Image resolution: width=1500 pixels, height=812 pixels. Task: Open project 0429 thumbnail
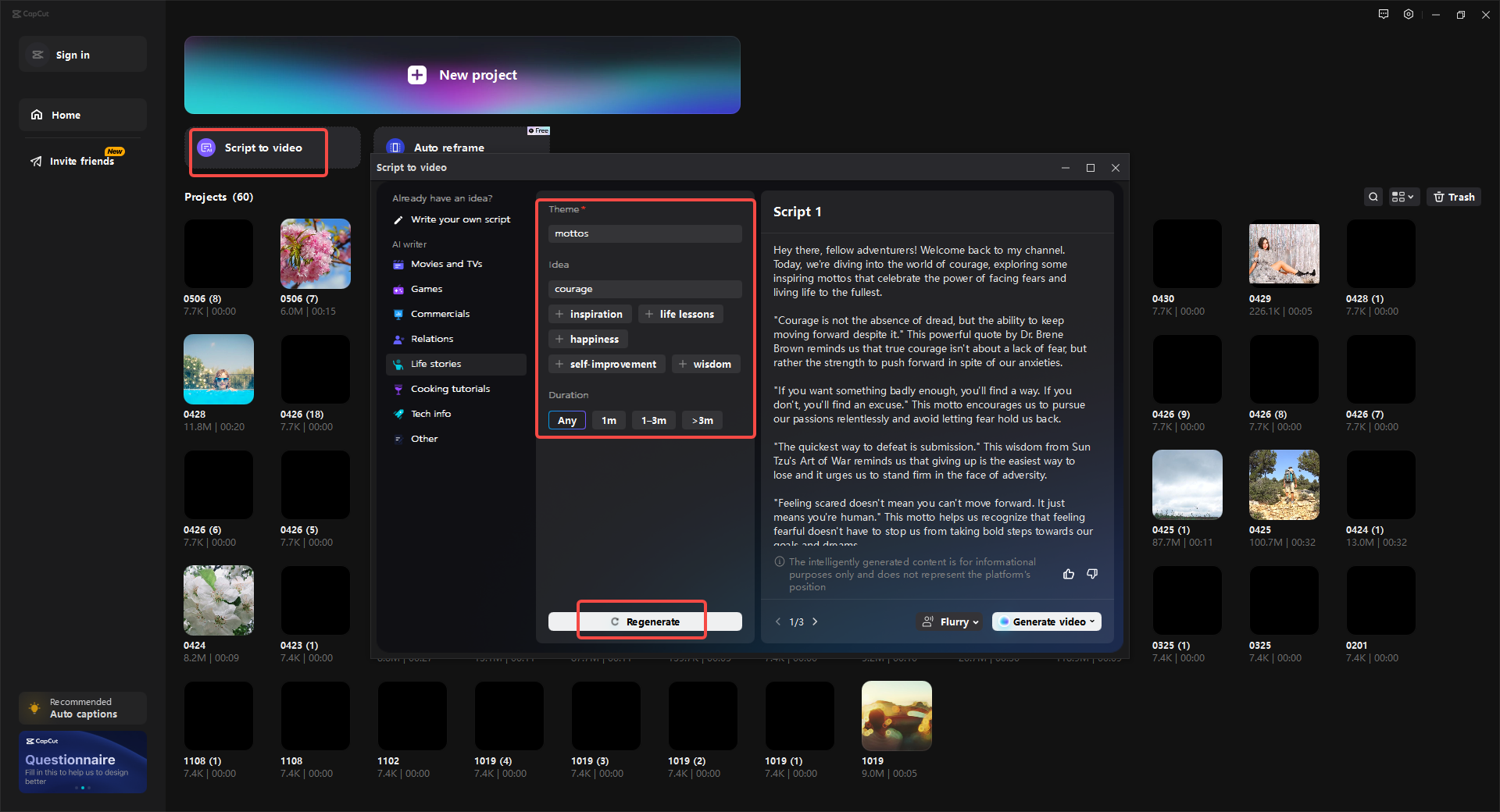[x=1284, y=254]
